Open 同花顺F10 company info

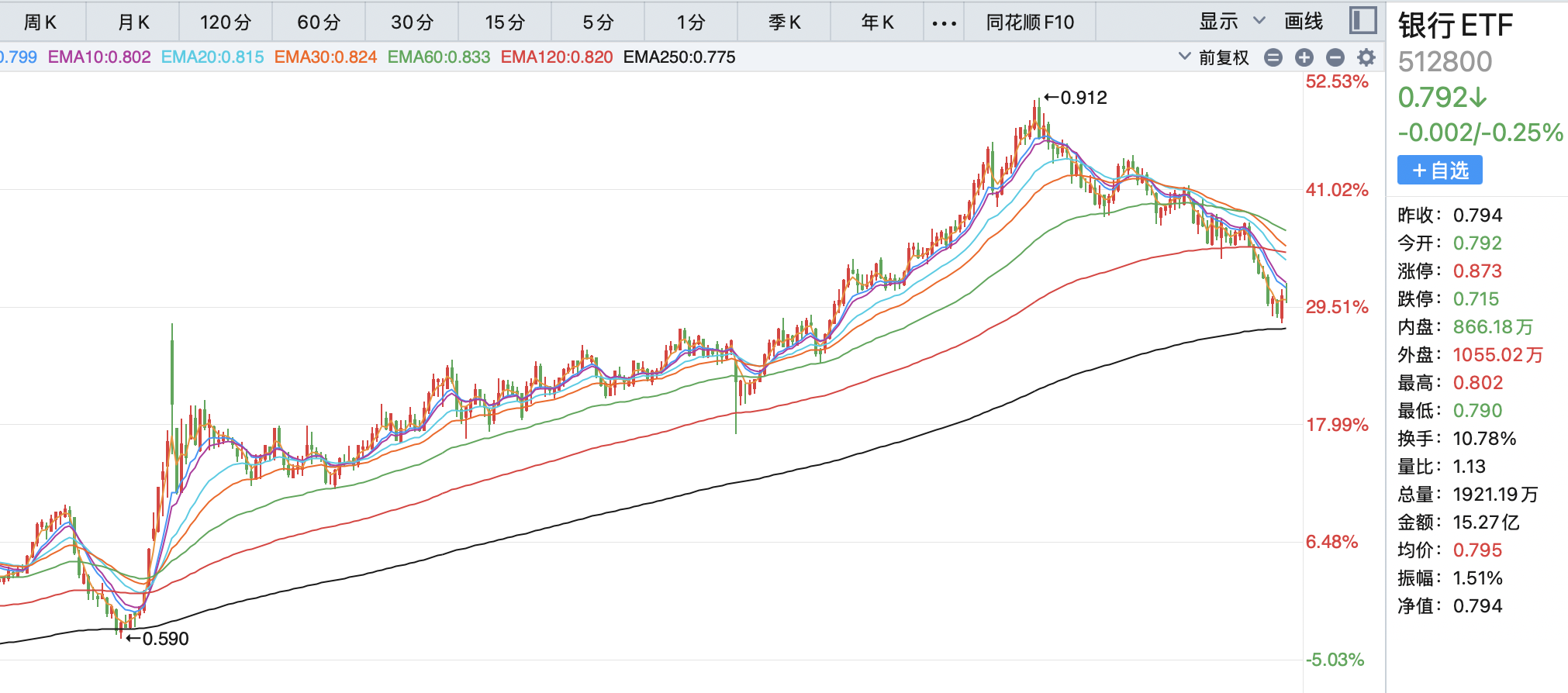pos(1030,22)
